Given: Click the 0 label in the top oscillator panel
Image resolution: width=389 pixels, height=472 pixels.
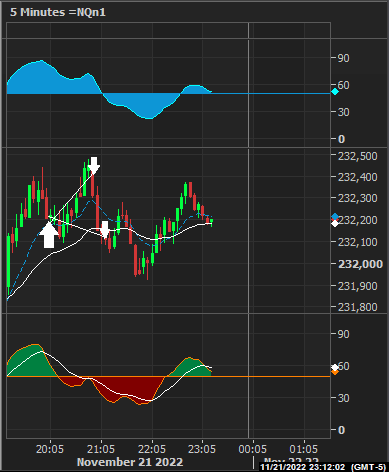Looking at the screenshot, I should tap(341, 139).
